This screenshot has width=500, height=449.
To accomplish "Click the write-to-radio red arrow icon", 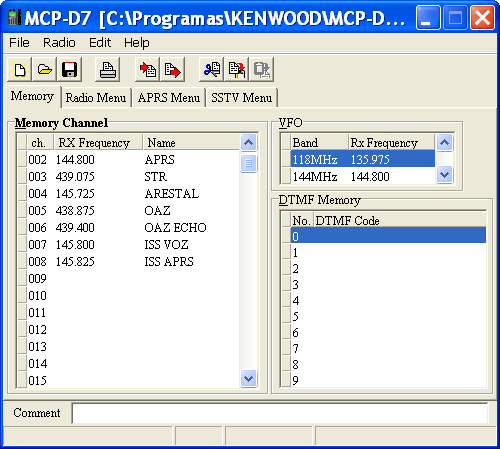I will 172,69.
